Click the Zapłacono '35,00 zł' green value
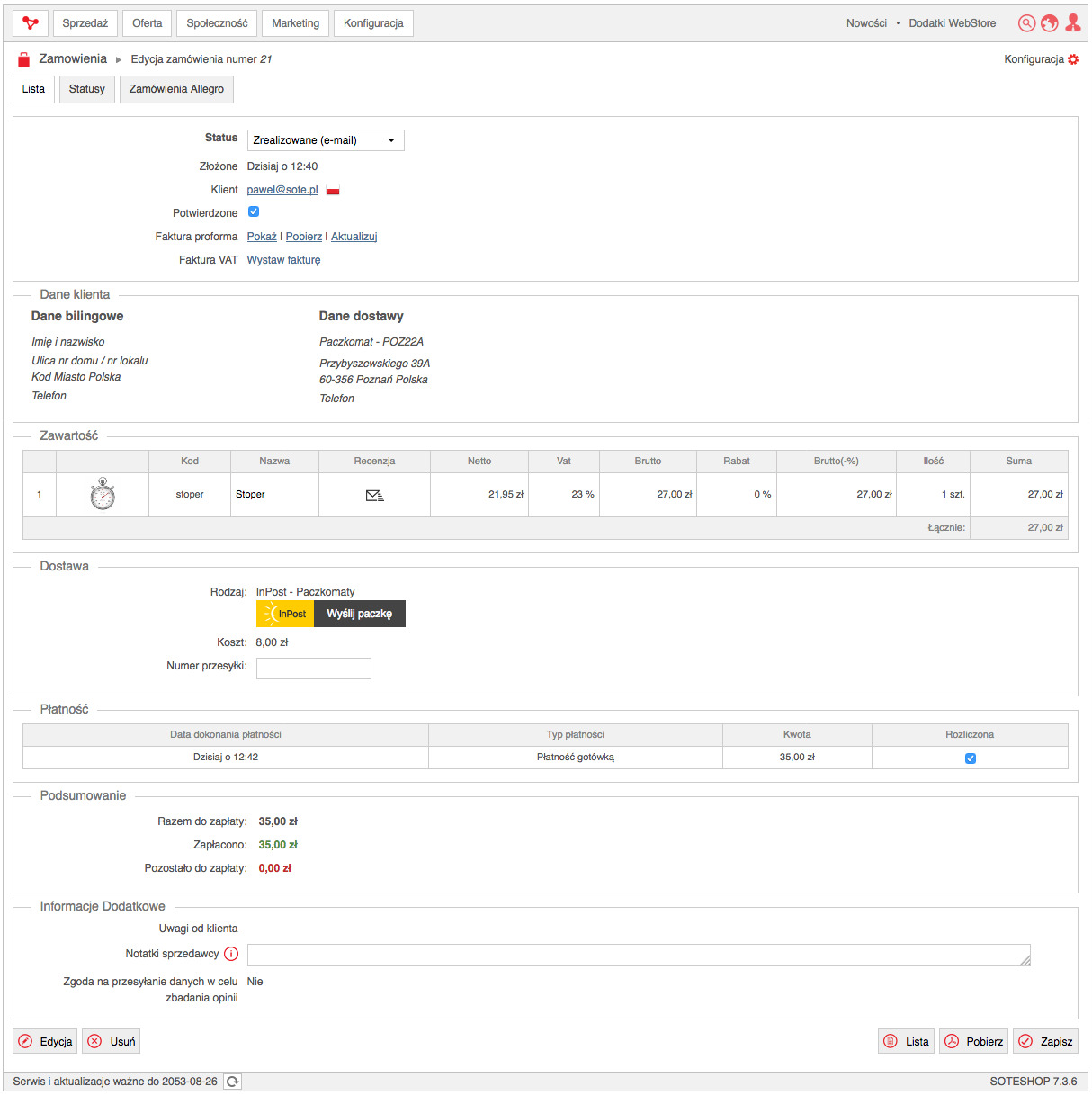The width and height of the screenshot is (1092, 1095). coord(278,845)
